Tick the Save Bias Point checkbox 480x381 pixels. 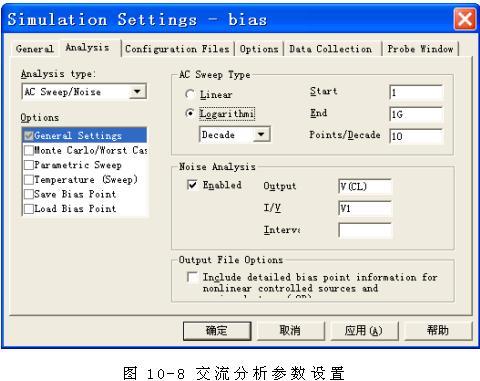[x=29, y=194]
